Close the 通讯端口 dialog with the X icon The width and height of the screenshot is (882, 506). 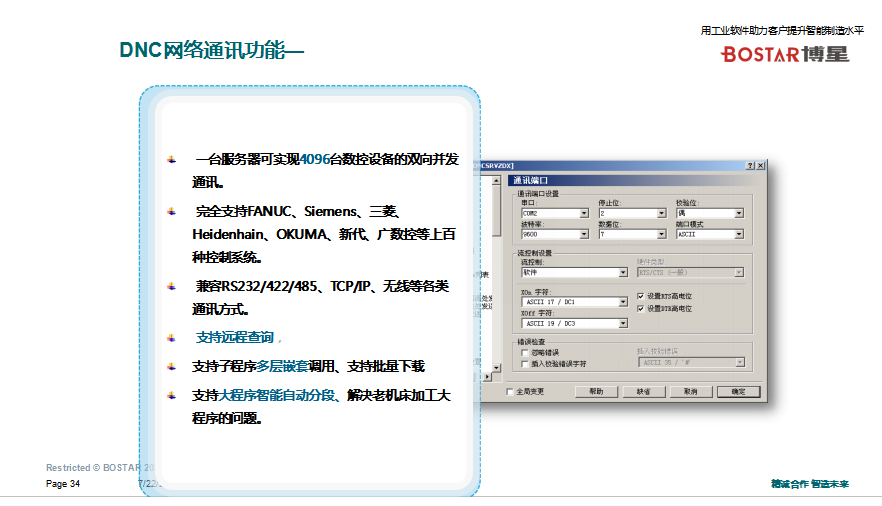(760, 166)
